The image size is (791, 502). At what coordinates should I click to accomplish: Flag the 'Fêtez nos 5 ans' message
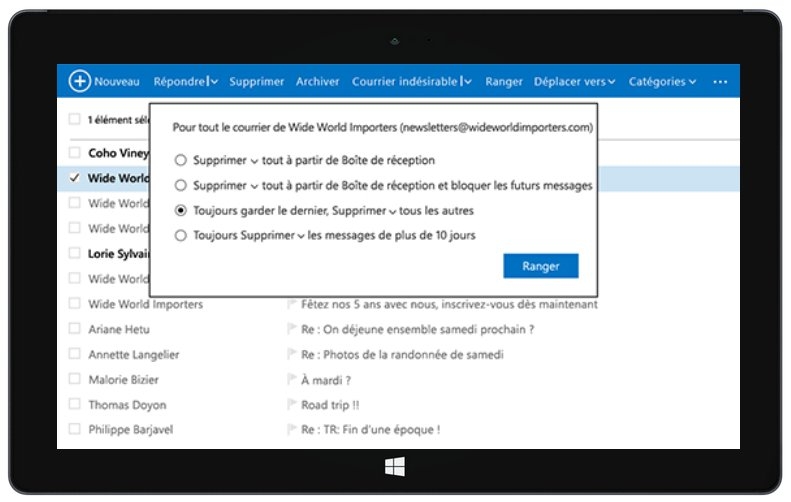[292, 304]
